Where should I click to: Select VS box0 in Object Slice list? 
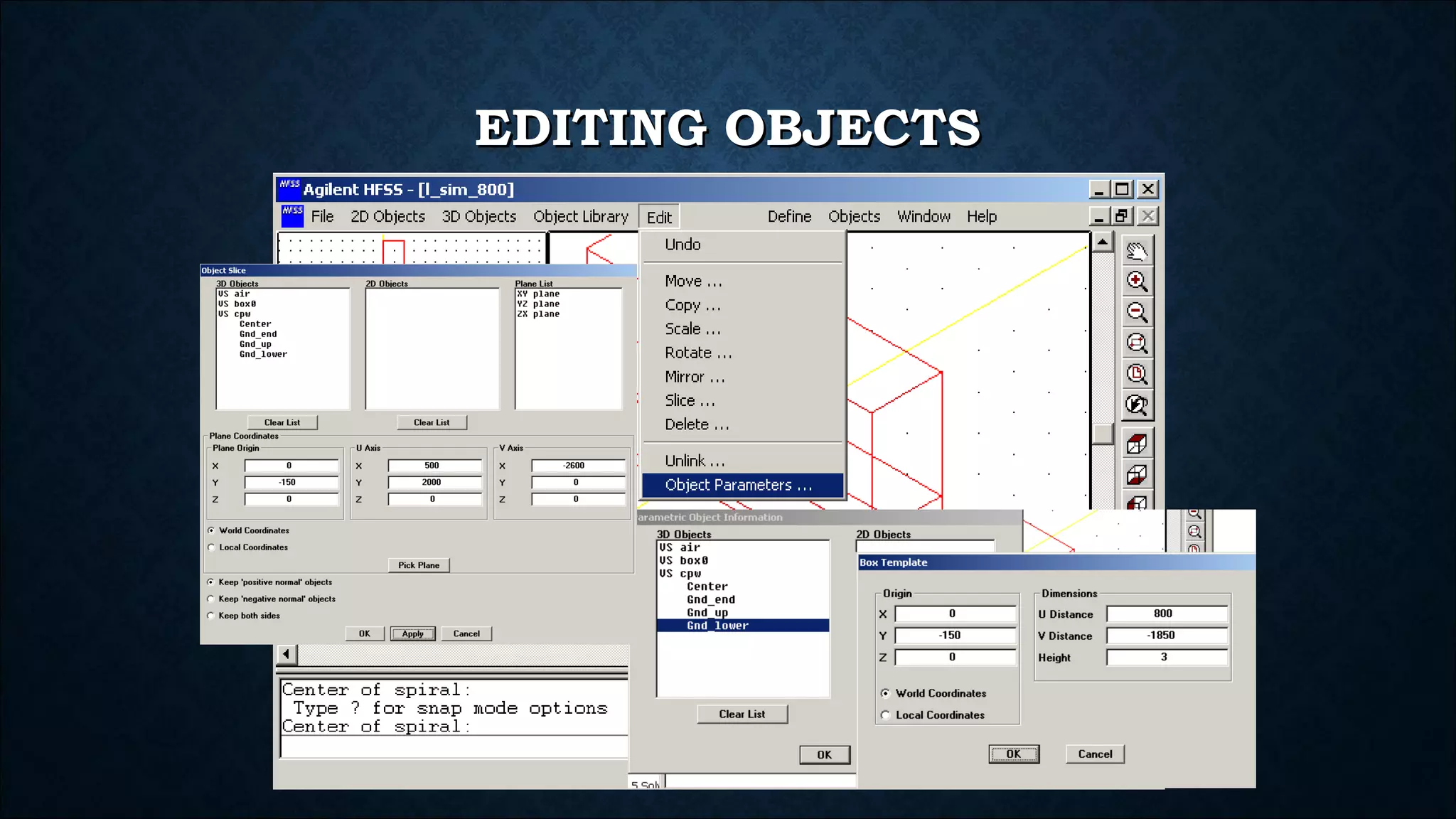point(283,304)
